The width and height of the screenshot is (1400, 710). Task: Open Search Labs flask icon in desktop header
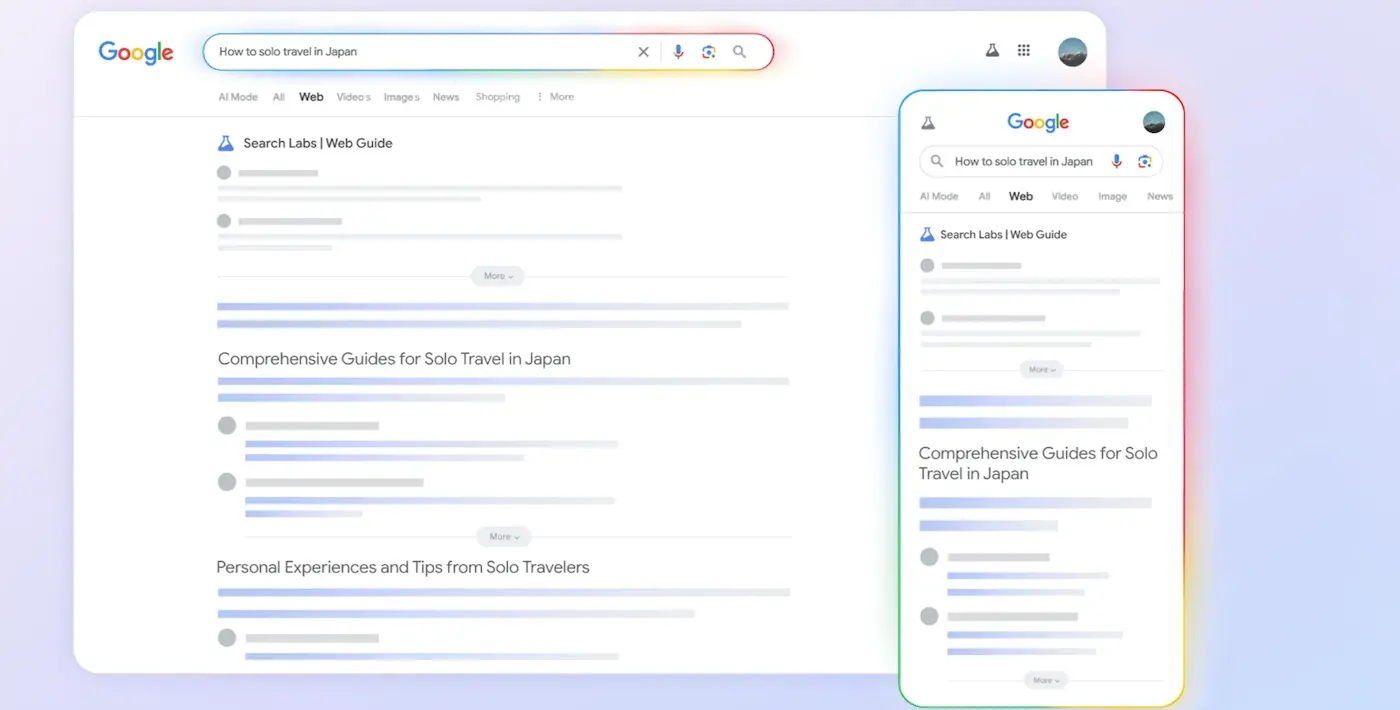(992, 50)
